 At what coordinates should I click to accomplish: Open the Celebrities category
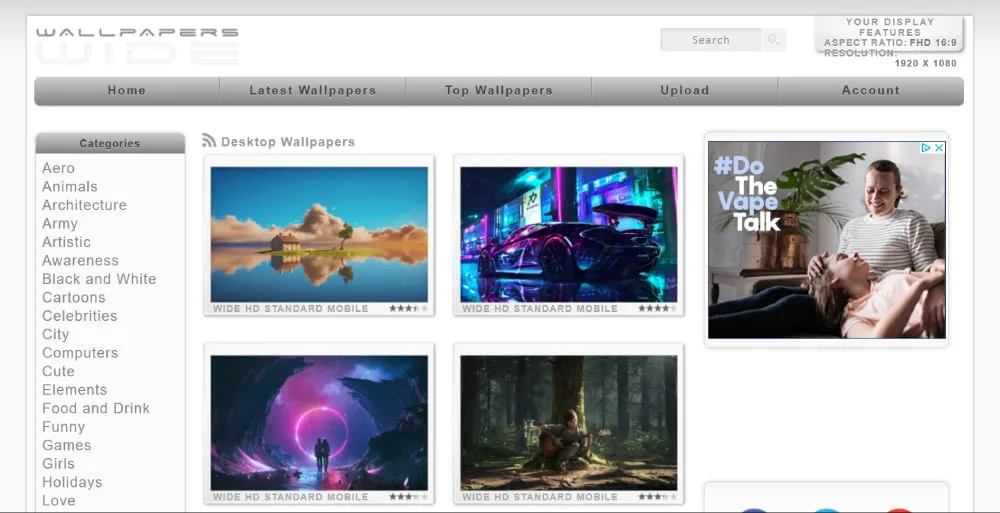(80, 316)
